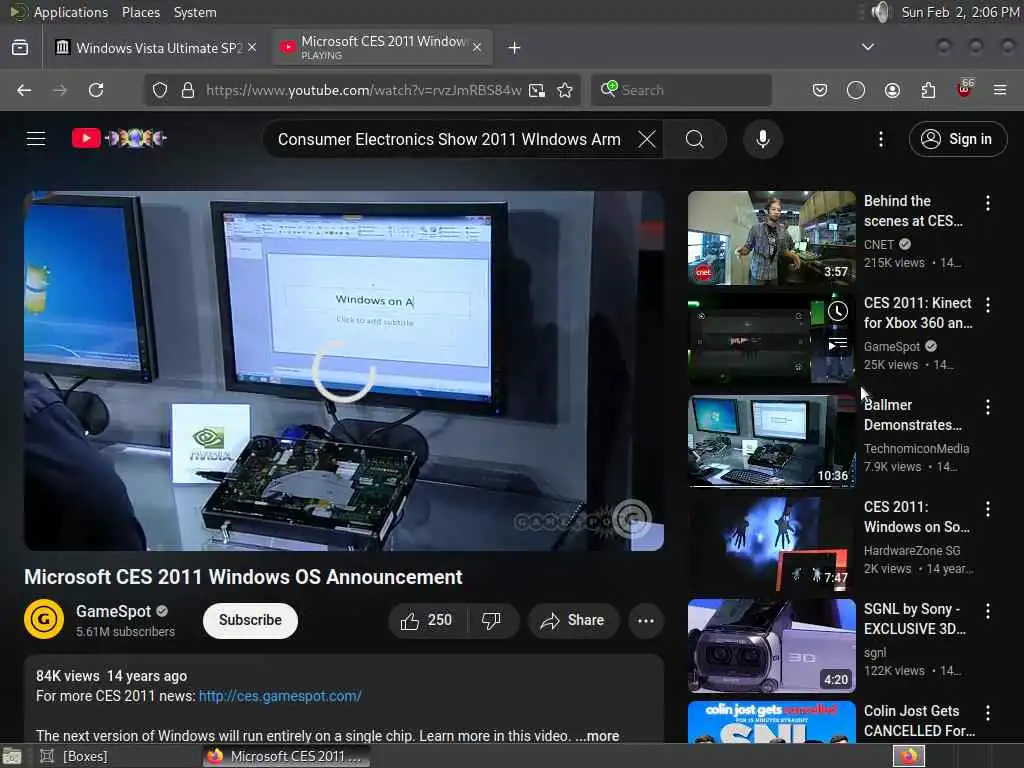Clear the YouTube search query
The height and width of the screenshot is (768, 1024).
[647, 139]
